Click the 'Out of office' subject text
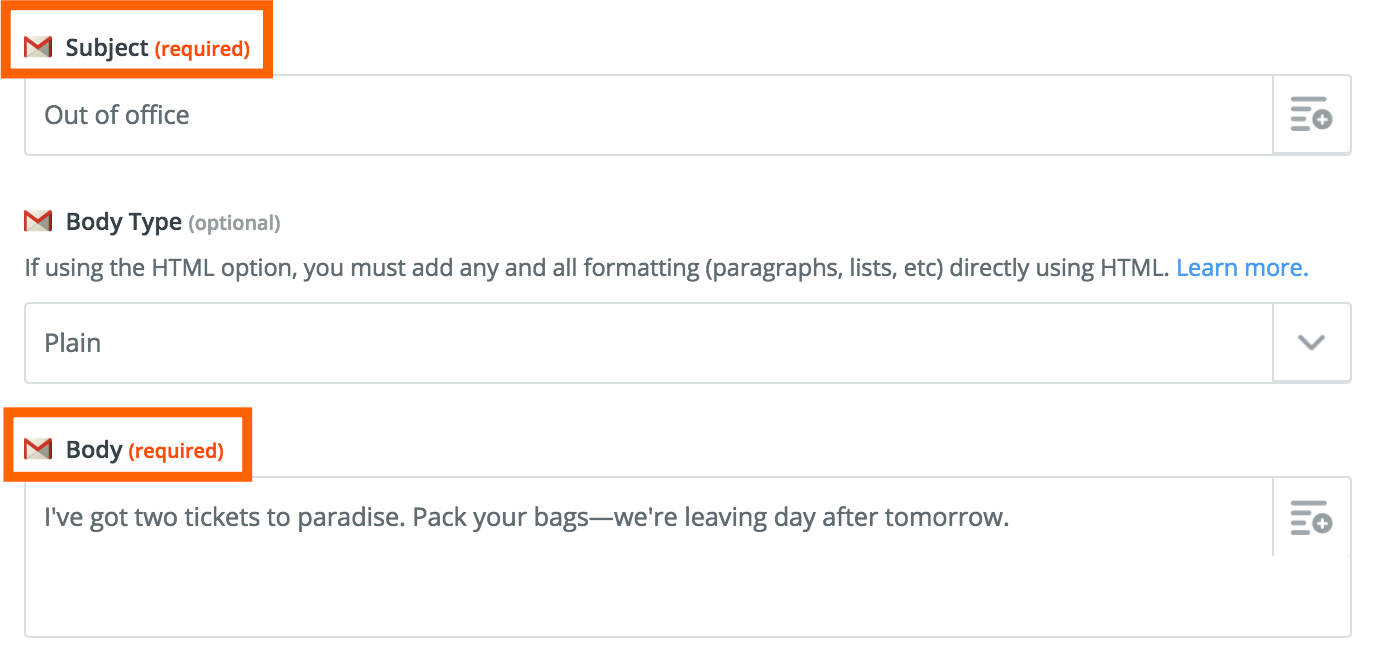This screenshot has width=1374, height=670. (x=117, y=115)
